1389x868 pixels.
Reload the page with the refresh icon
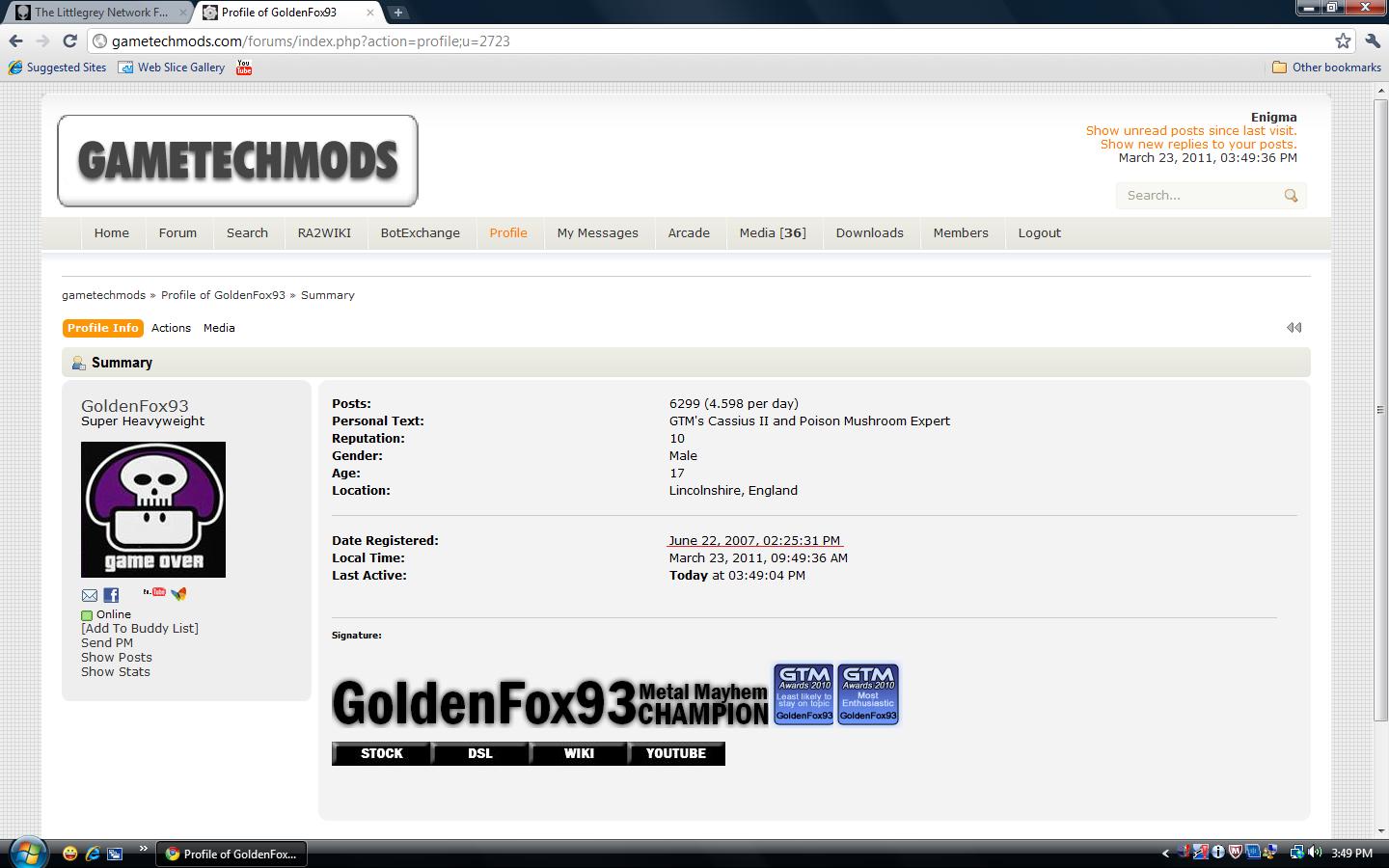tap(69, 41)
